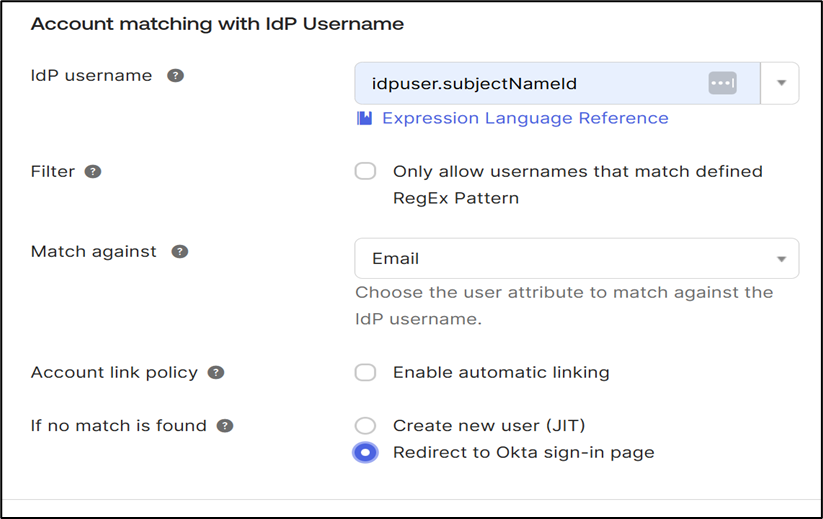Open the Expression Language Reference link
Image resolution: width=823 pixels, height=519 pixels.
click(x=525, y=118)
